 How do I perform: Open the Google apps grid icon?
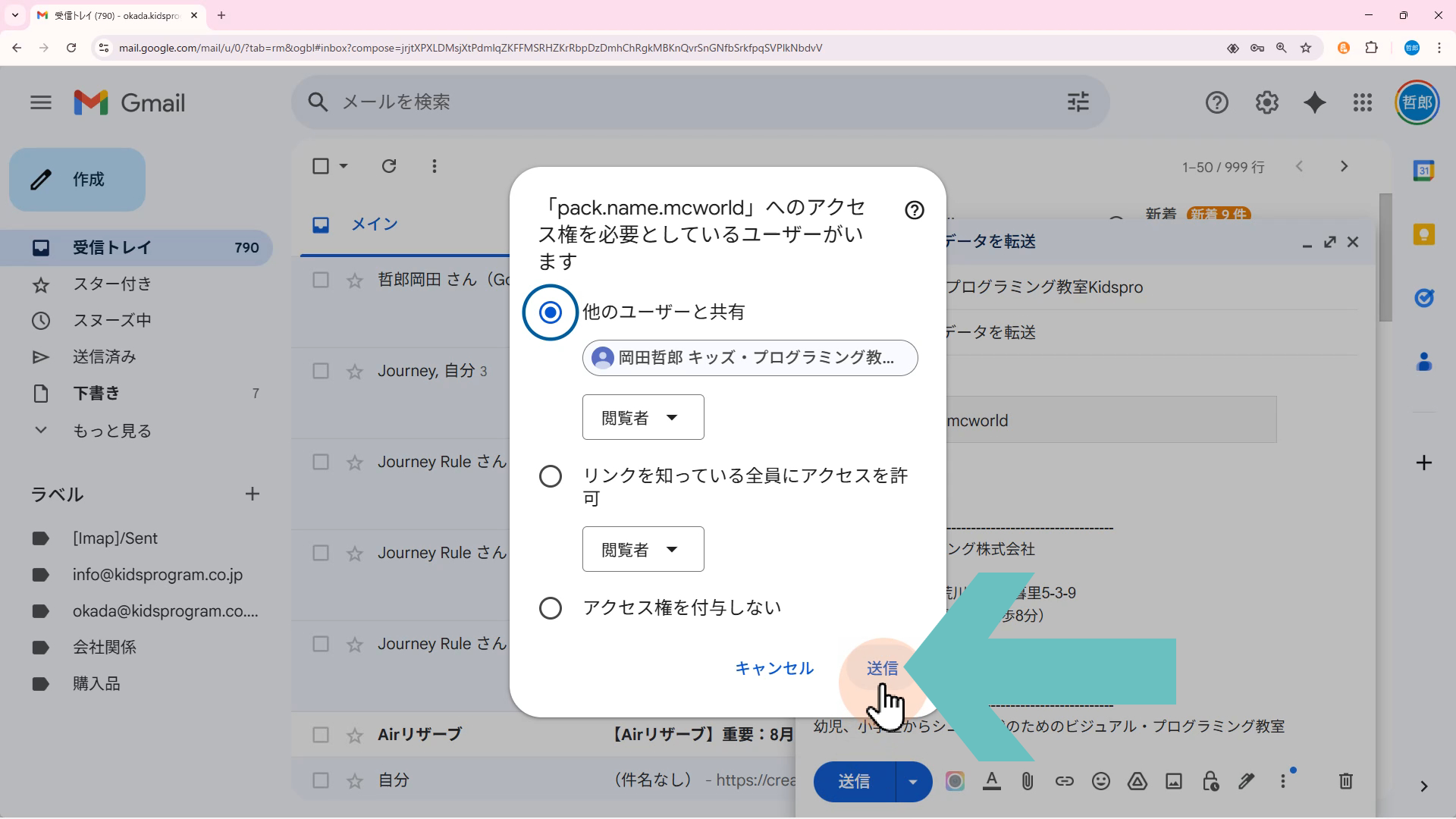1362,102
